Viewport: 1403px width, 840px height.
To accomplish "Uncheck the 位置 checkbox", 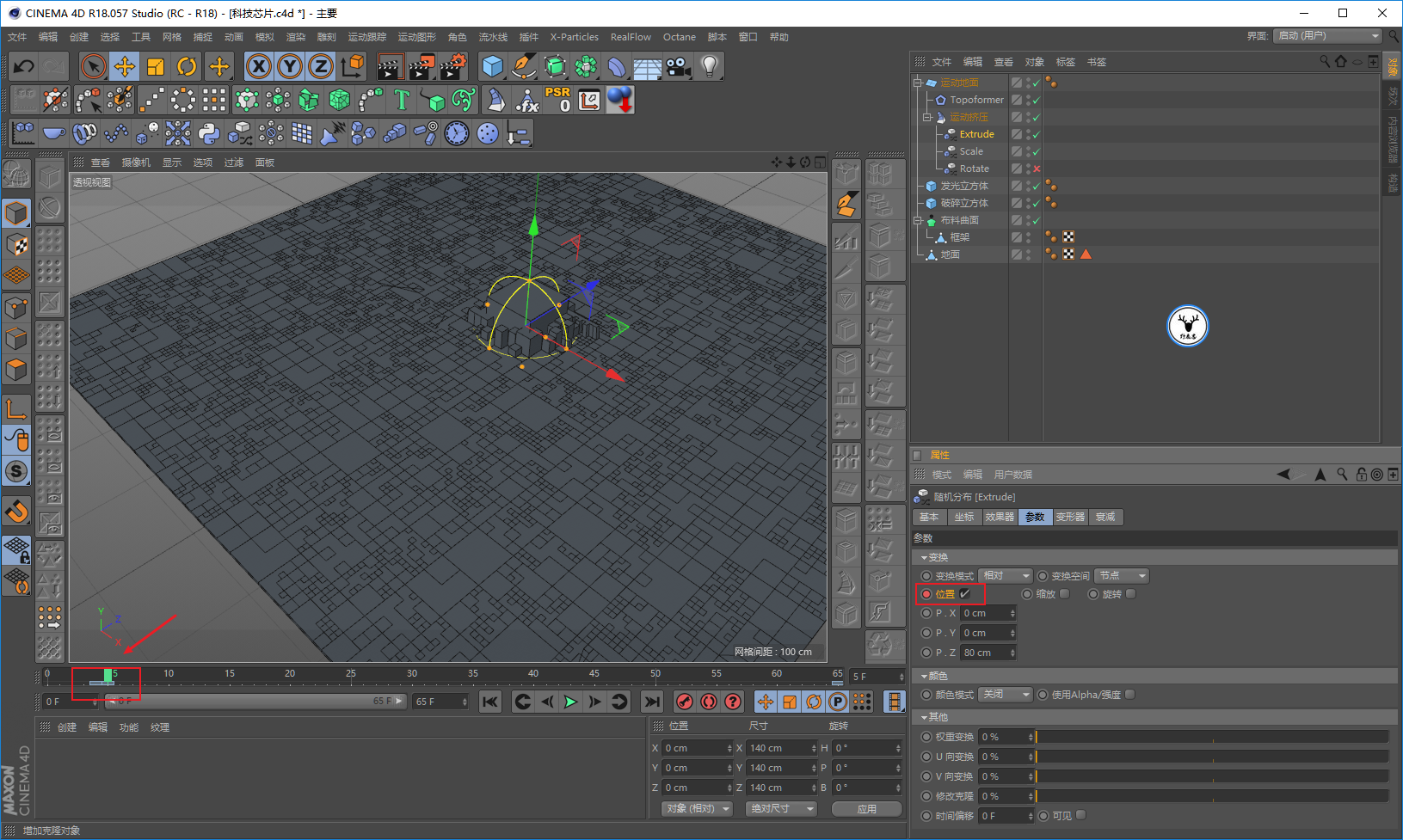I will coord(965,594).
